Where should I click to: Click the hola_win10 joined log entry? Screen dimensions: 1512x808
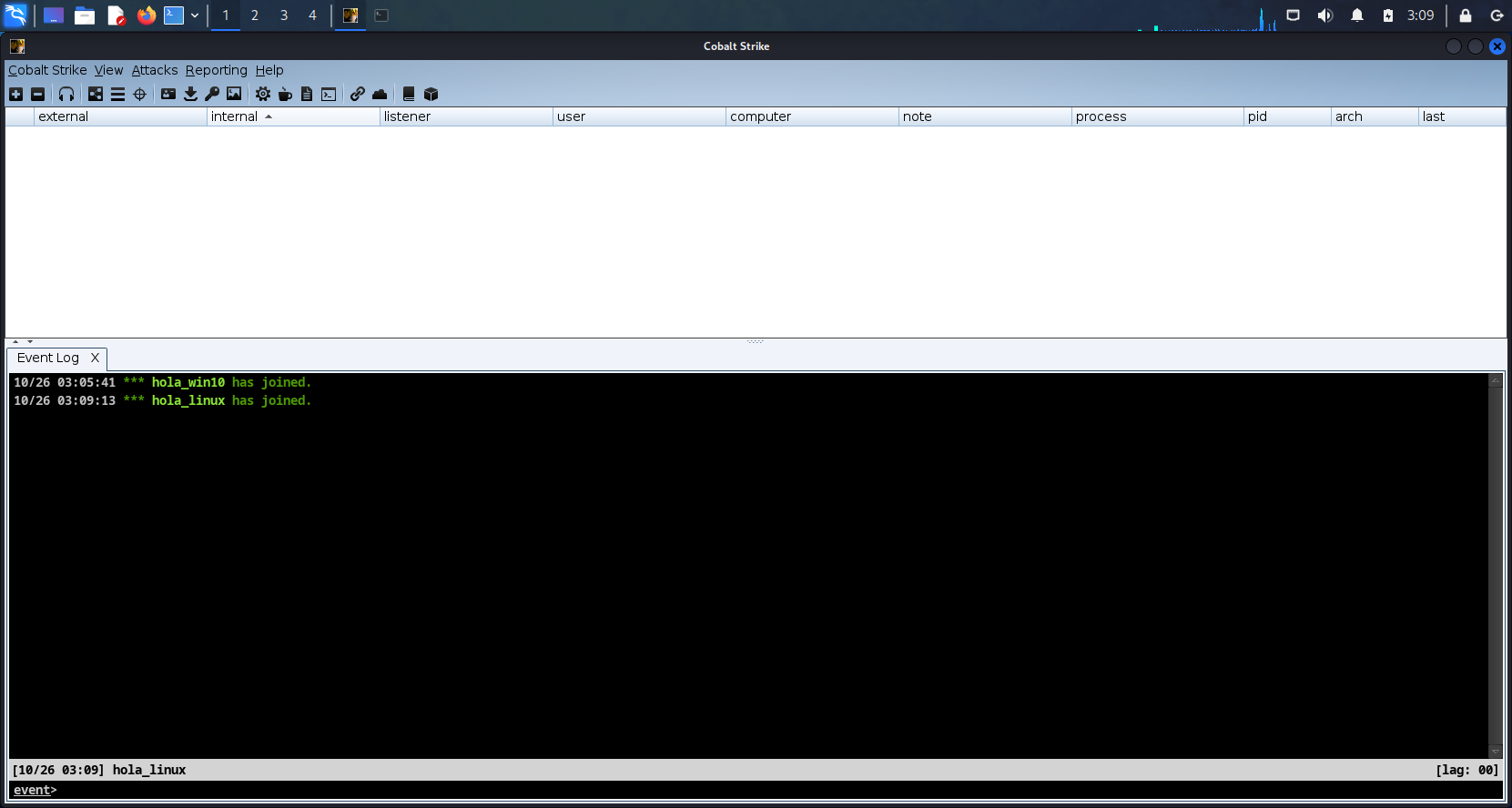pyautogui.click(x=162, y=382)
